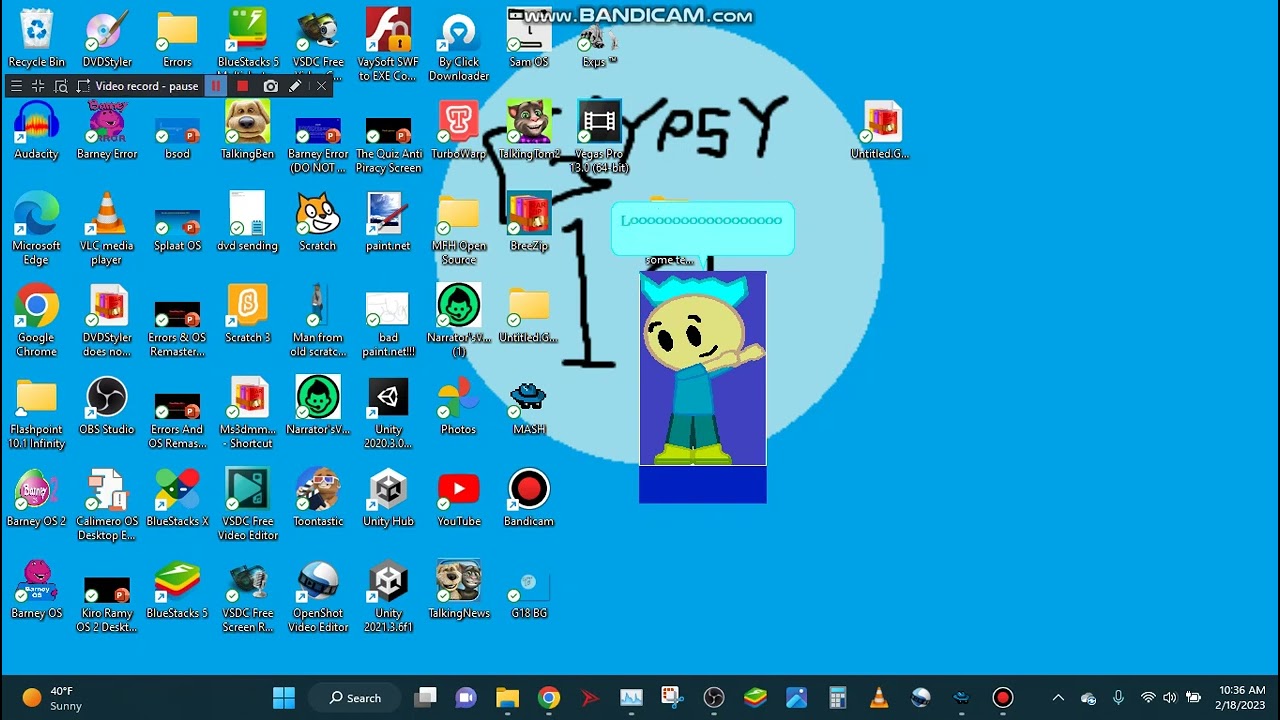This screenshot has width=1280, height=720.
Task: Select the BreeZip desktop icon
Action: pyautogui.click(x=529, y=222)
